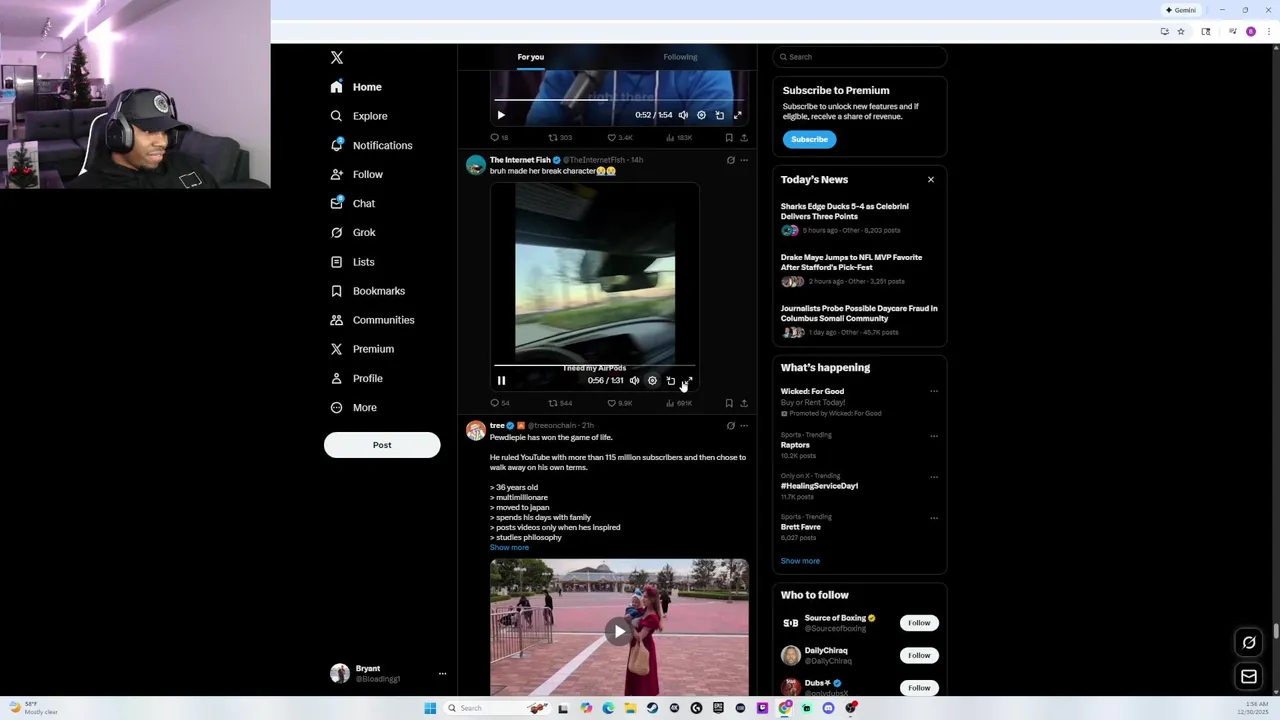Follow DailyChiraq
This screenshot has width=1280, height=720.
tap(919, 655)
